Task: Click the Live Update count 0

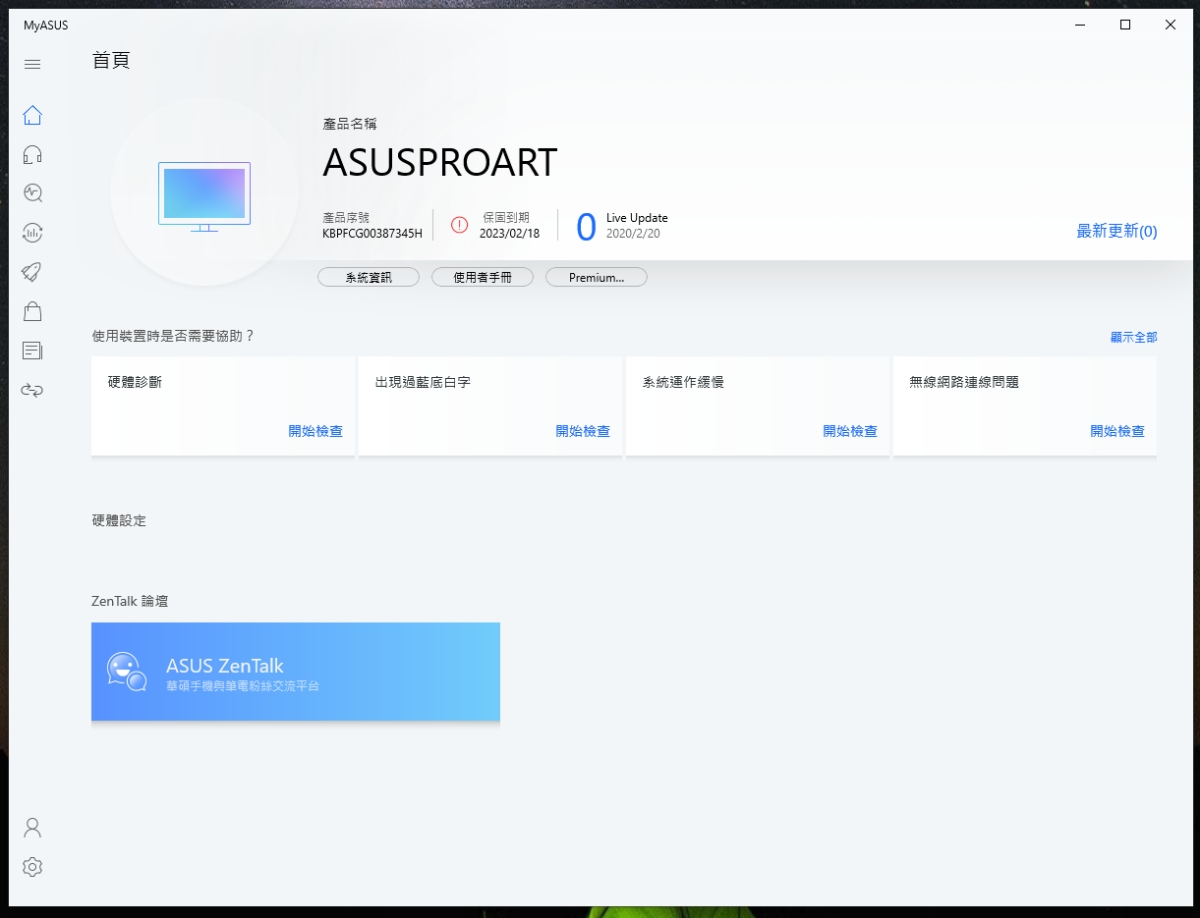Action: pos(586,227)
